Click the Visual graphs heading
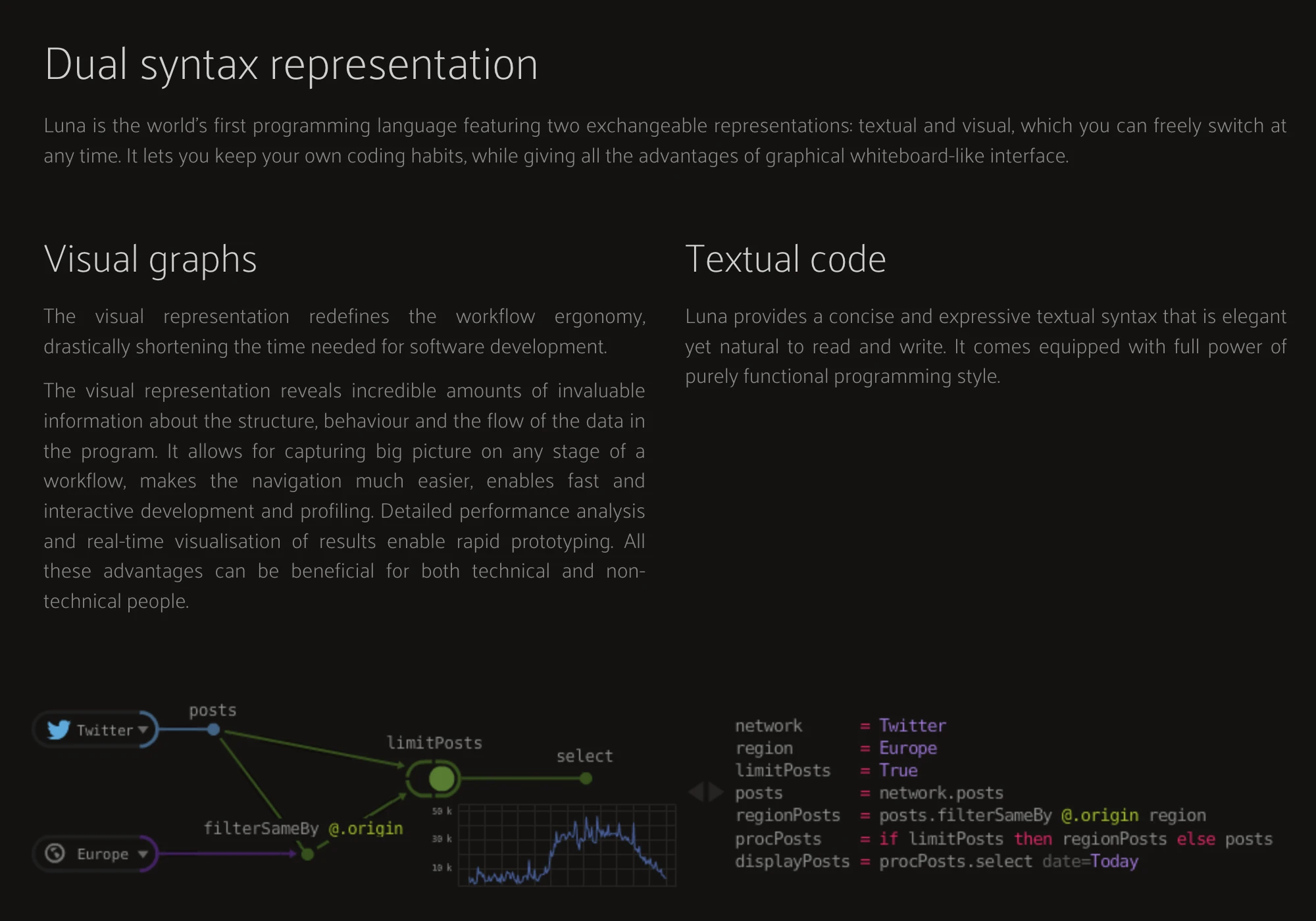The width and height of the screenshot is (1316, 921). [150, 259]
